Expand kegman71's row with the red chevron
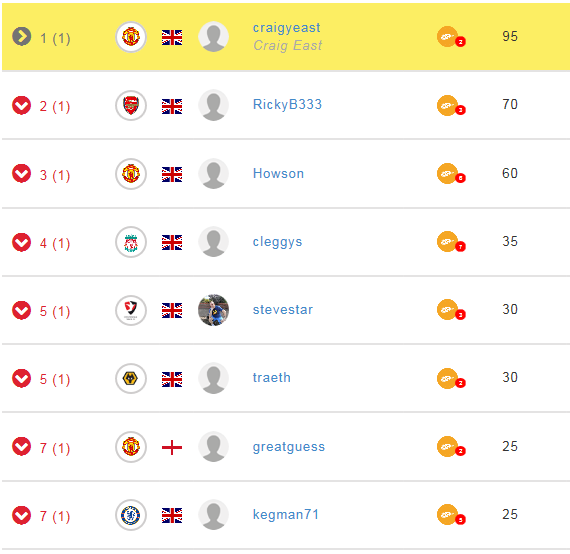 21,515
